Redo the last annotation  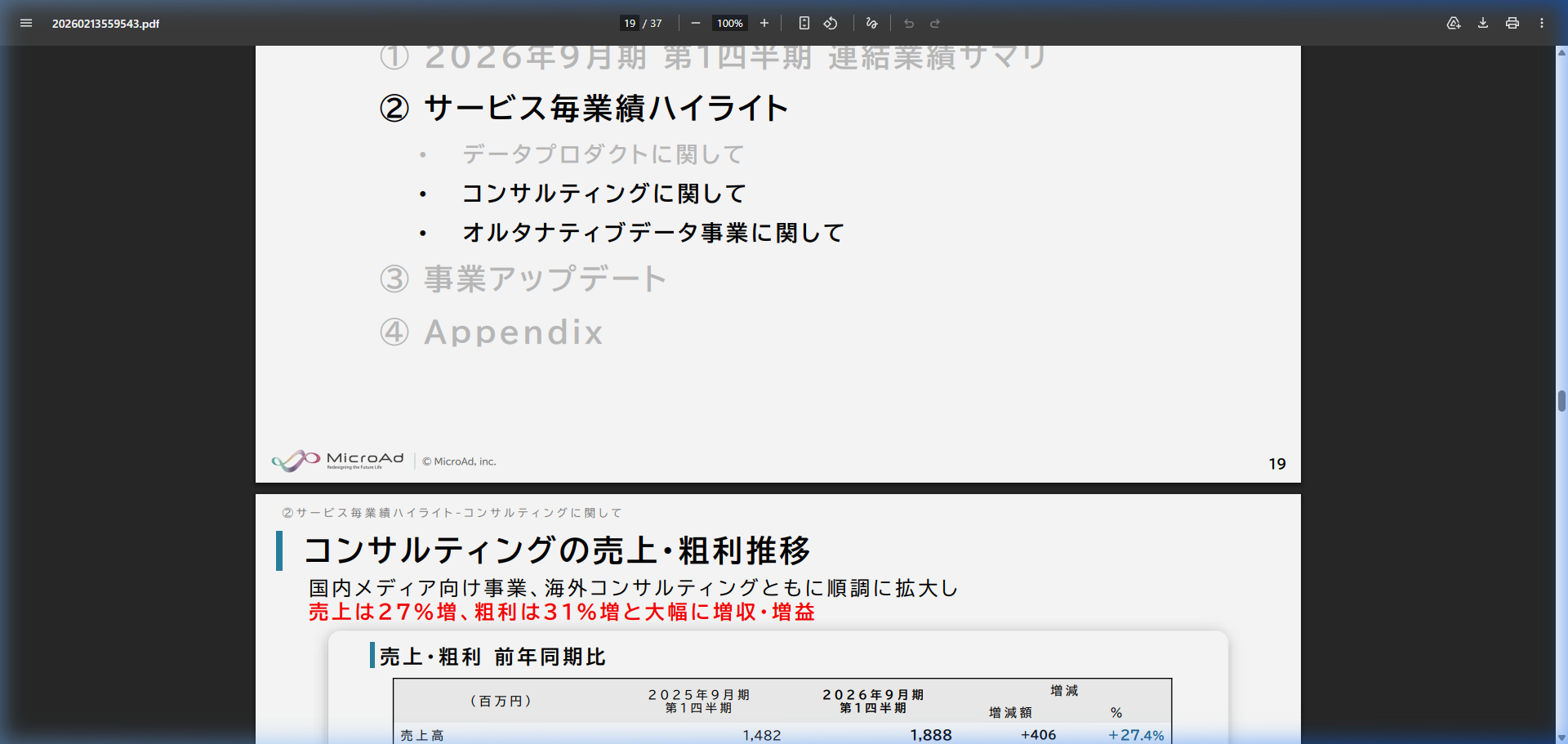[x=934, y=23]
